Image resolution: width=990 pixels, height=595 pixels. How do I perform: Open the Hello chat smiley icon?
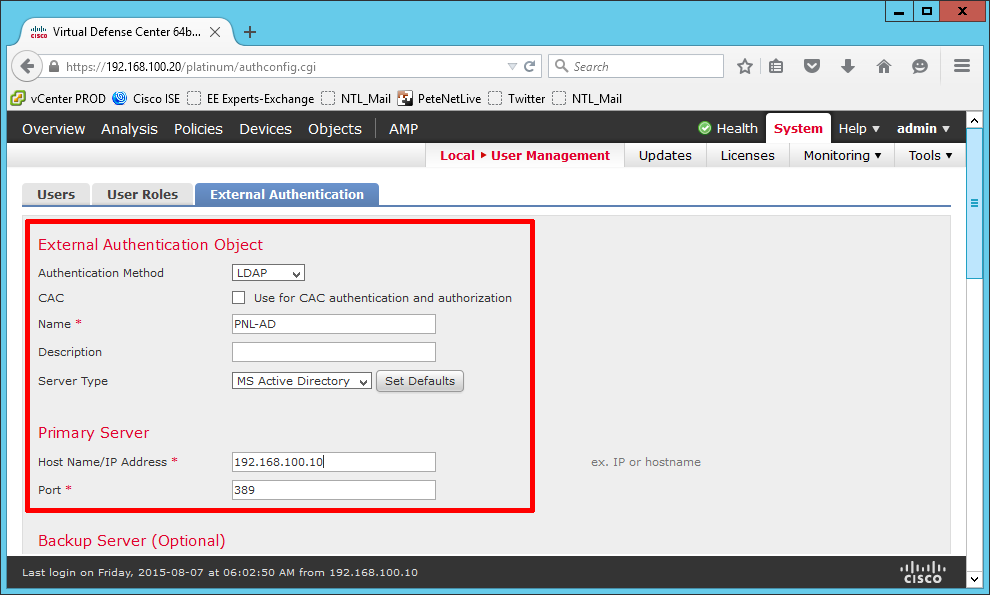pyautogui.click(x=920, y=66)
